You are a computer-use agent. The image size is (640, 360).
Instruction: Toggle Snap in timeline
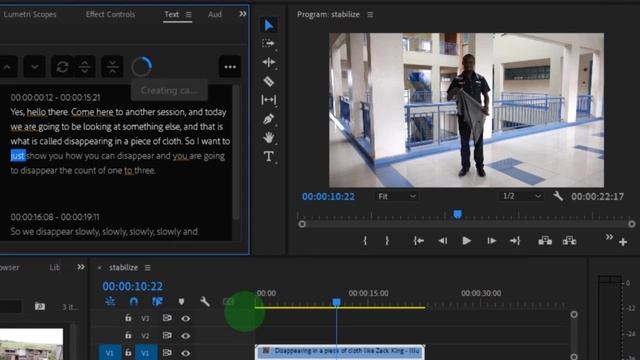[133, 302]
